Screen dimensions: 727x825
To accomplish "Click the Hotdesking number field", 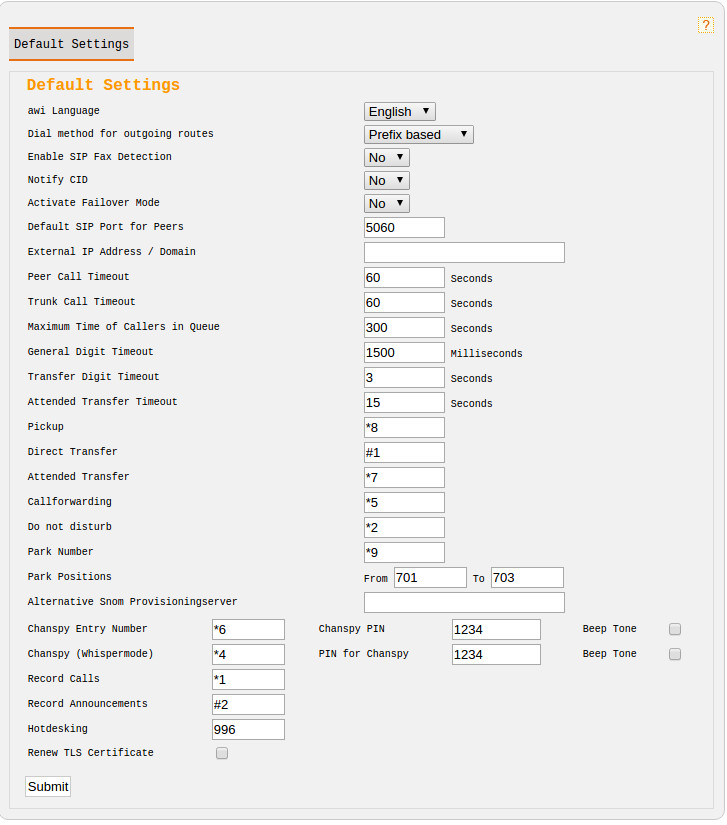I will coord(248,730).
